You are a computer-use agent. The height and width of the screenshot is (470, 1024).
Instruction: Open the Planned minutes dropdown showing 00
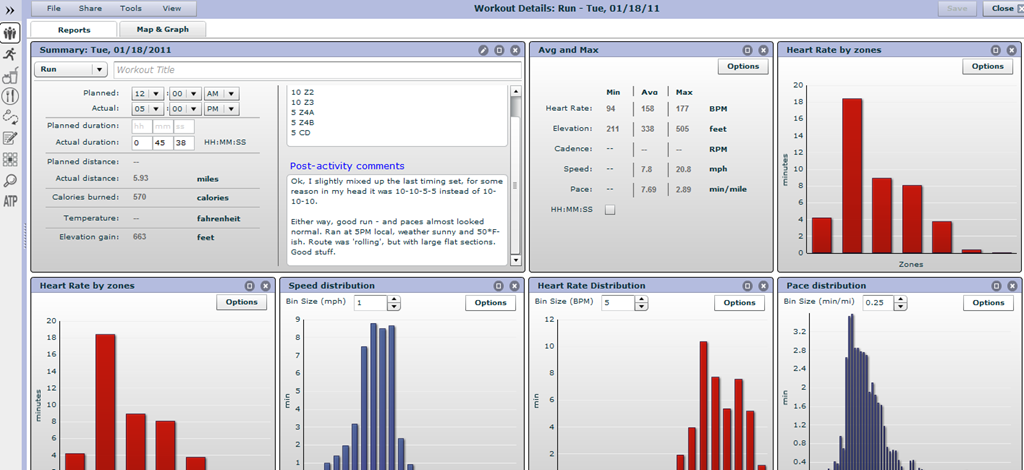(x=185, y=93)
